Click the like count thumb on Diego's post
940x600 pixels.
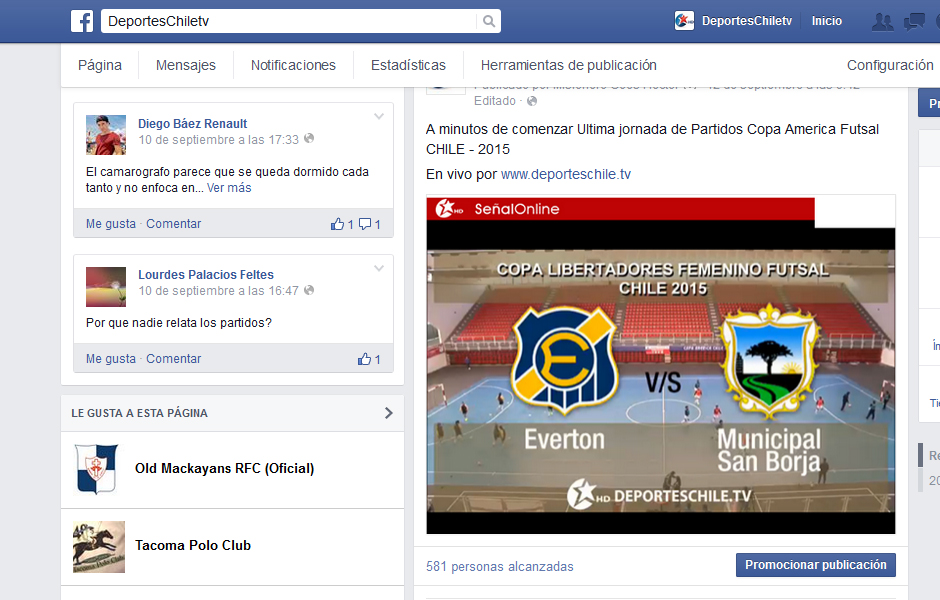(337, 224)
